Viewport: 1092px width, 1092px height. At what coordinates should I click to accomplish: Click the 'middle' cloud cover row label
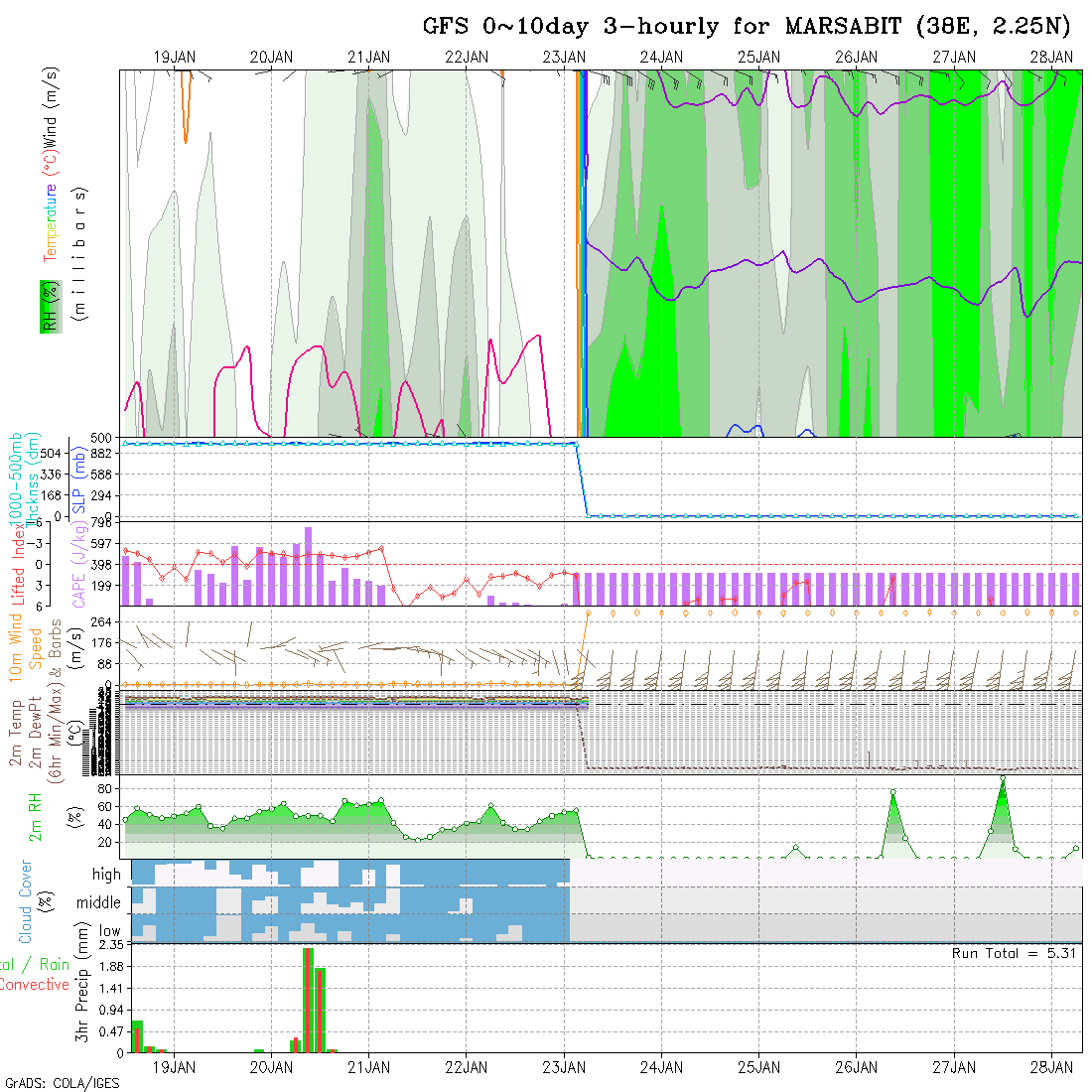[x=98, y=903]
